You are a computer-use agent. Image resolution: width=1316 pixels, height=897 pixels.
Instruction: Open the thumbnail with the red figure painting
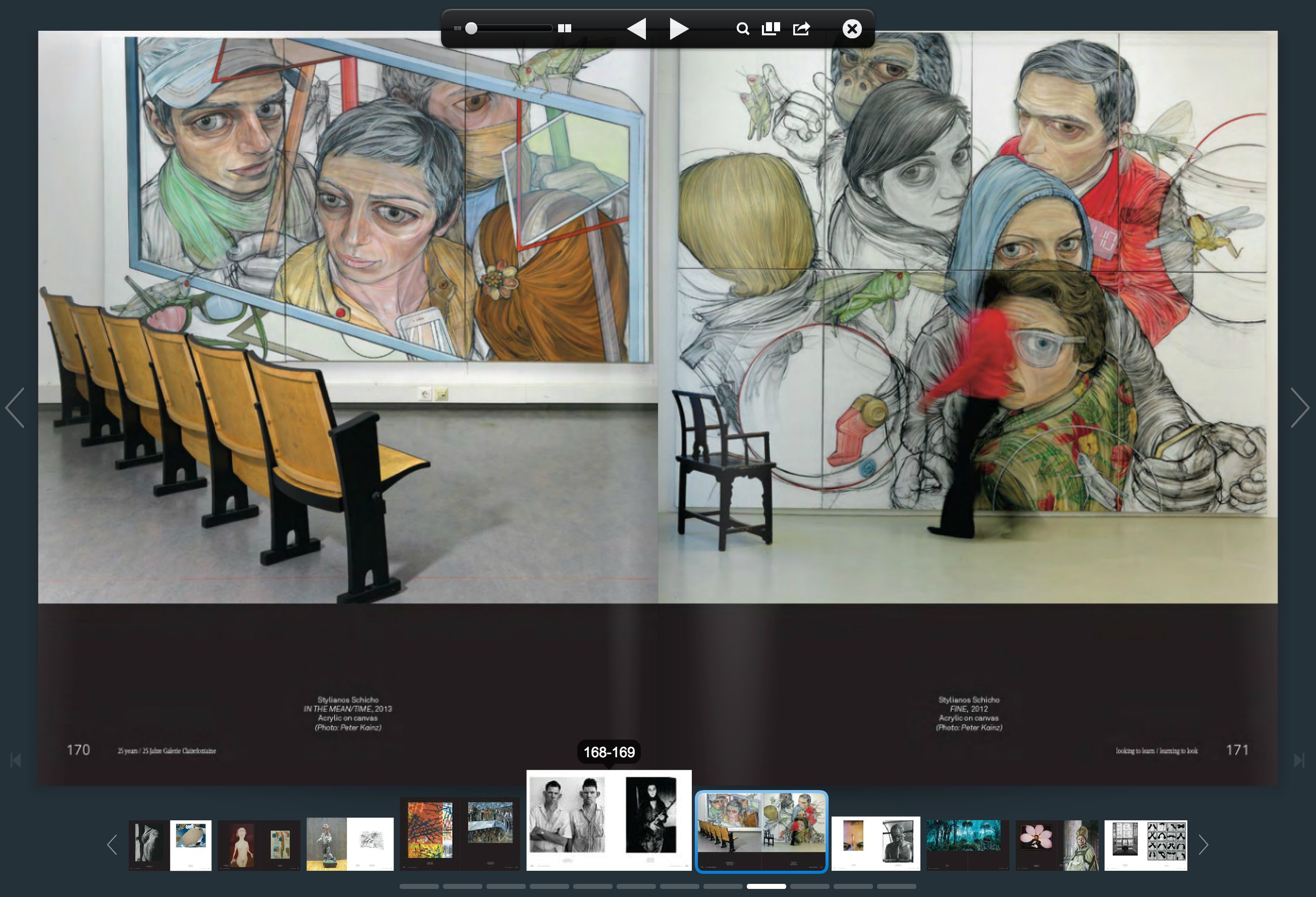259,845
